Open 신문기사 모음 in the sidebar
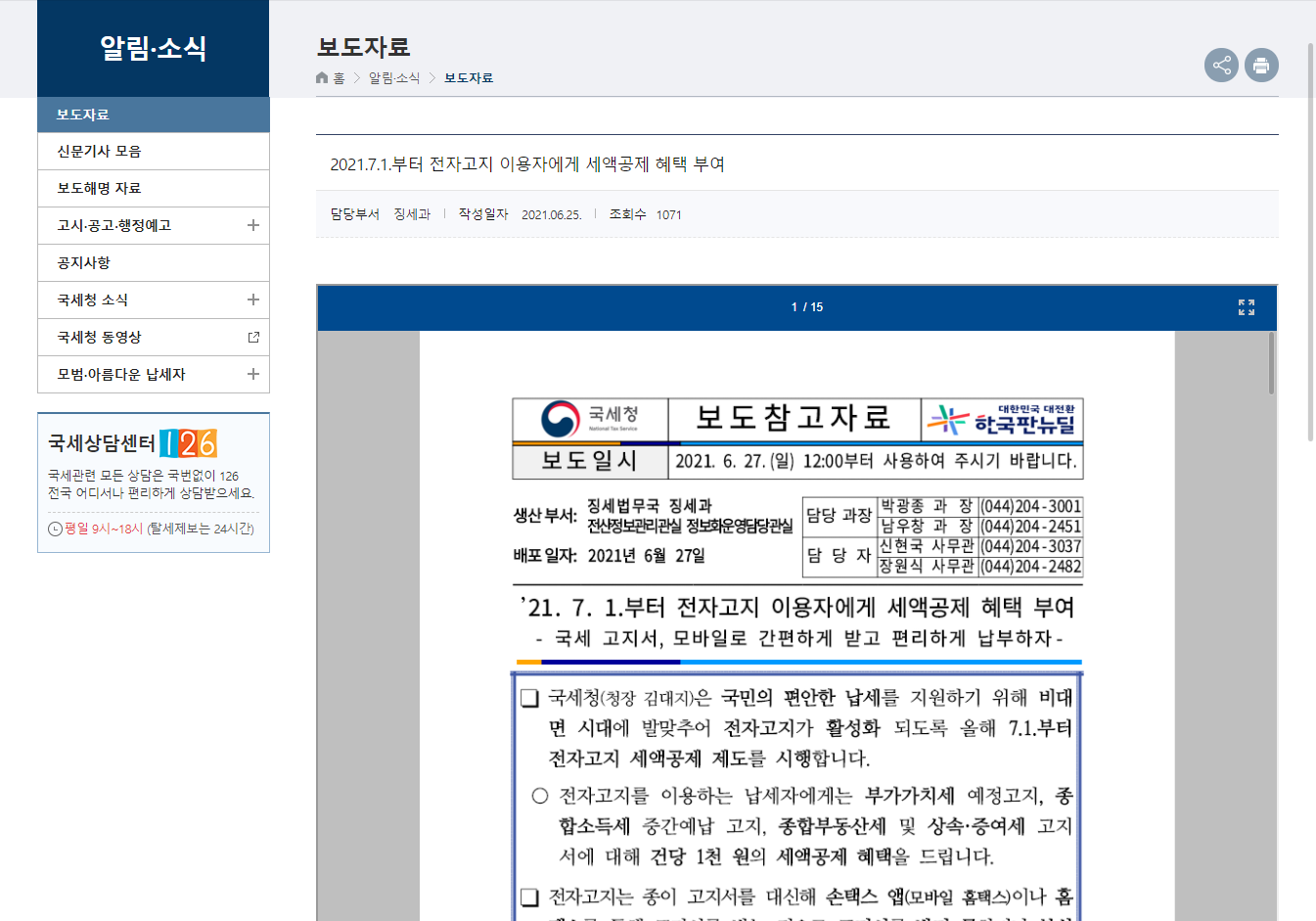Screen dimensions: 1316x921 [154, 152]
